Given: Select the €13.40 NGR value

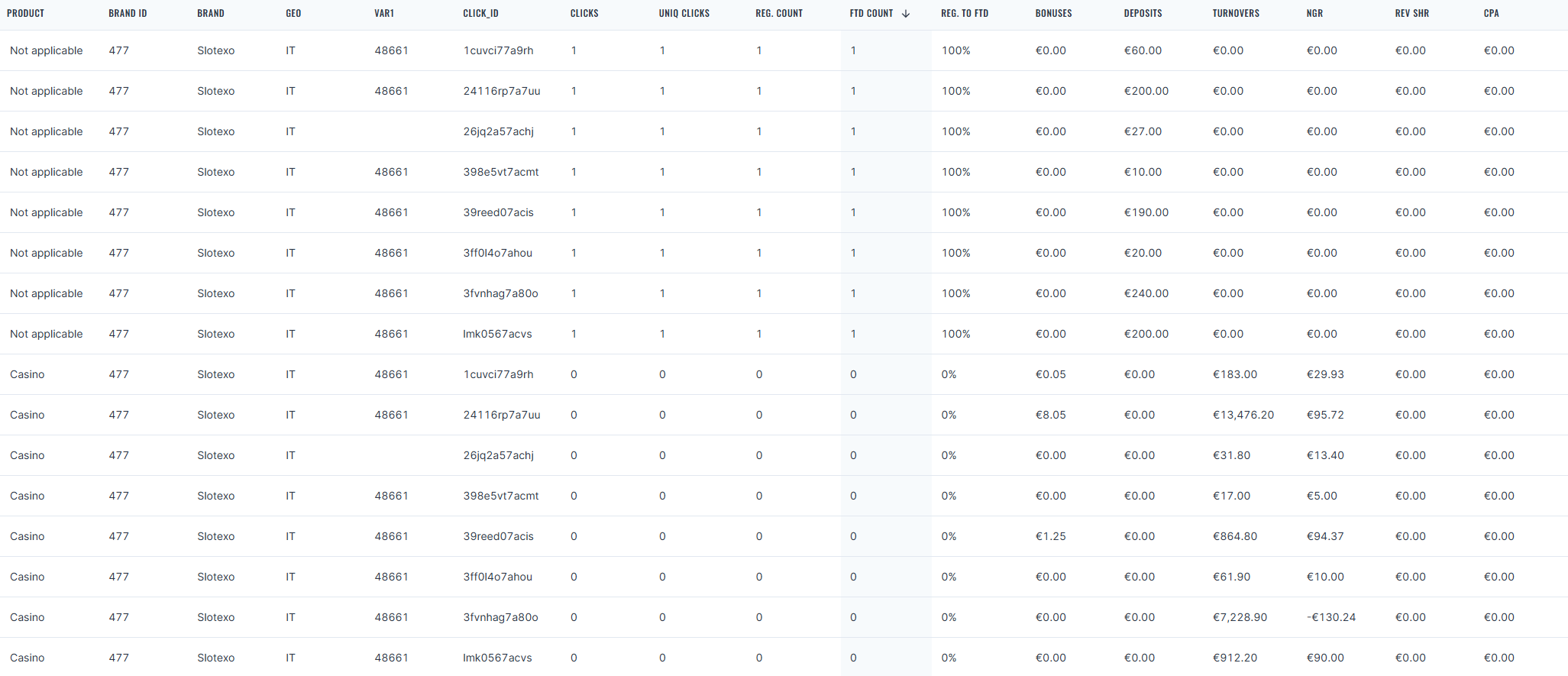Looking at the screenshot, I should [1325, 455].
